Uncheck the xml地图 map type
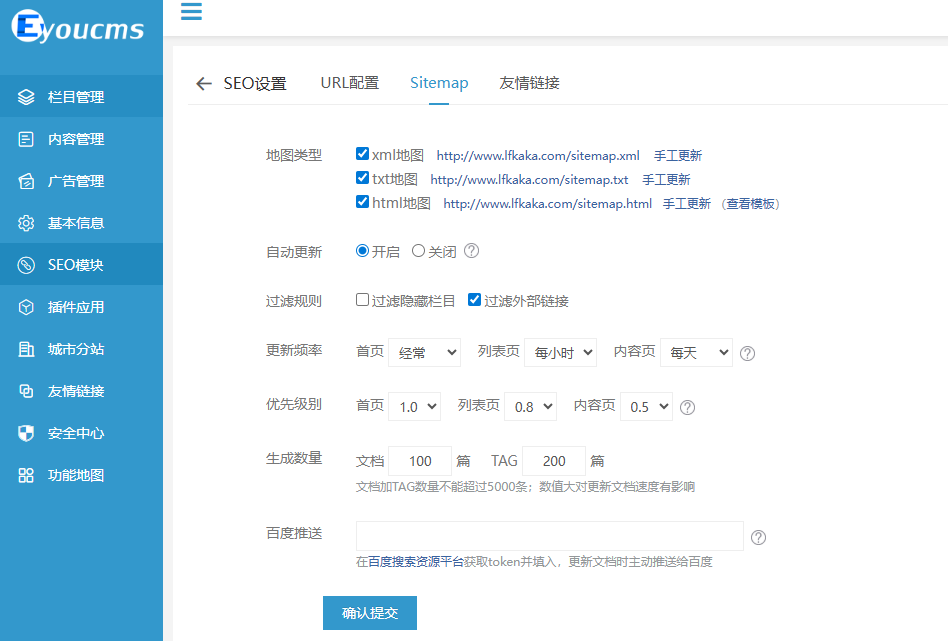 362,153
